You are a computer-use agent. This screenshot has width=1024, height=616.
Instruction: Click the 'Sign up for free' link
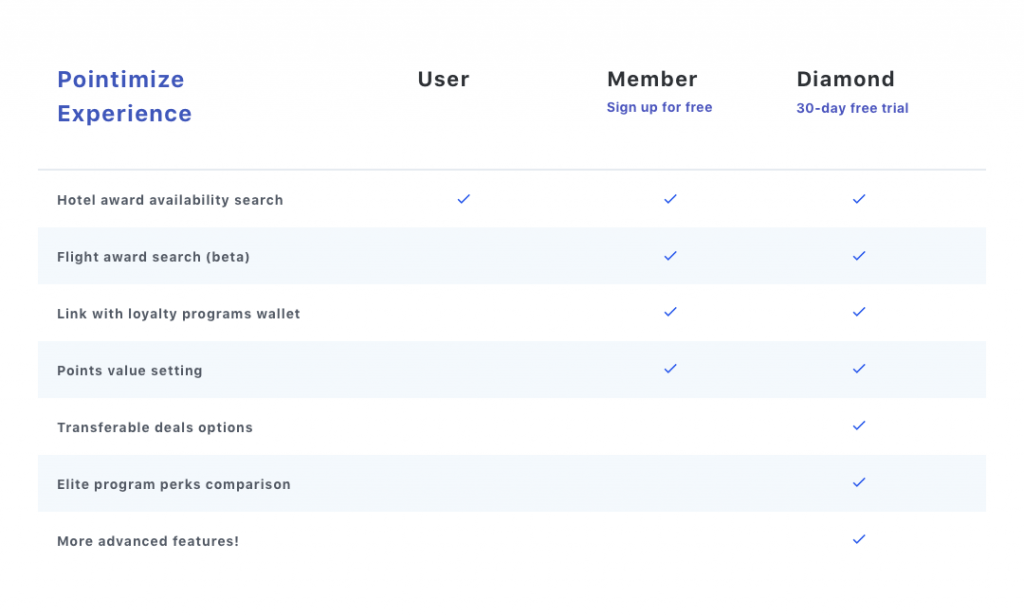point(659,107)
